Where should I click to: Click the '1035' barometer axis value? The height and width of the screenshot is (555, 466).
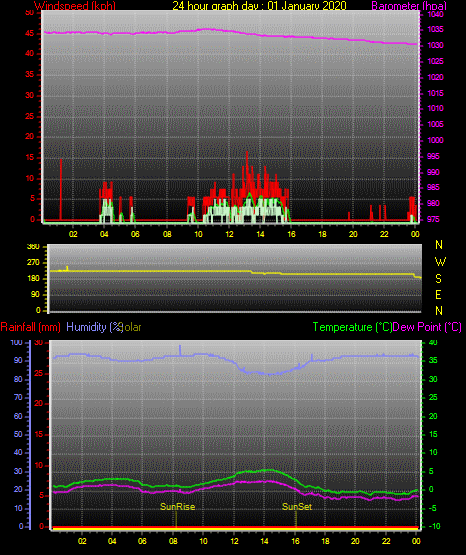coord(435,29)
